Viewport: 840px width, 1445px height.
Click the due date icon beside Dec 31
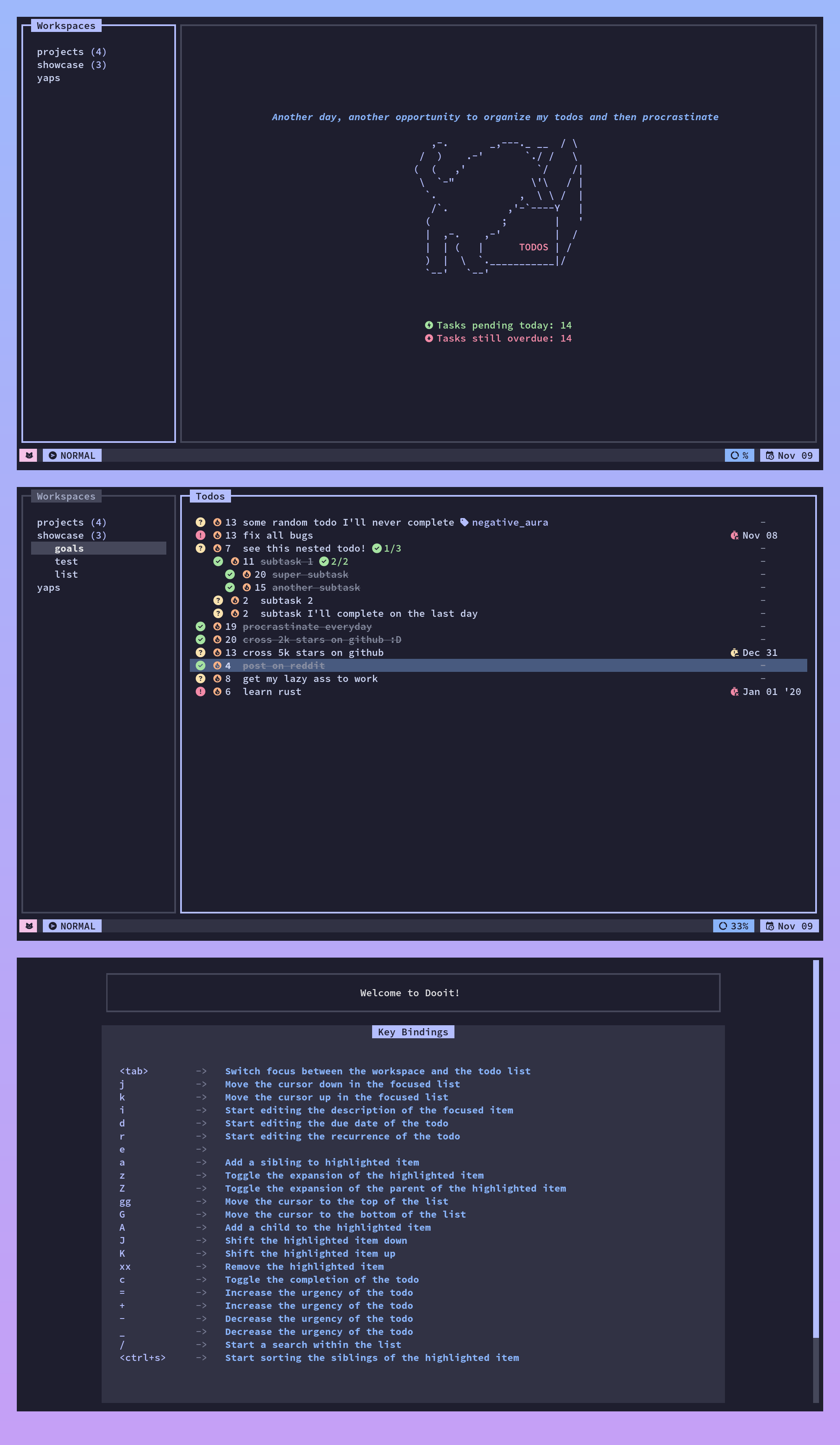pos(734,652)
